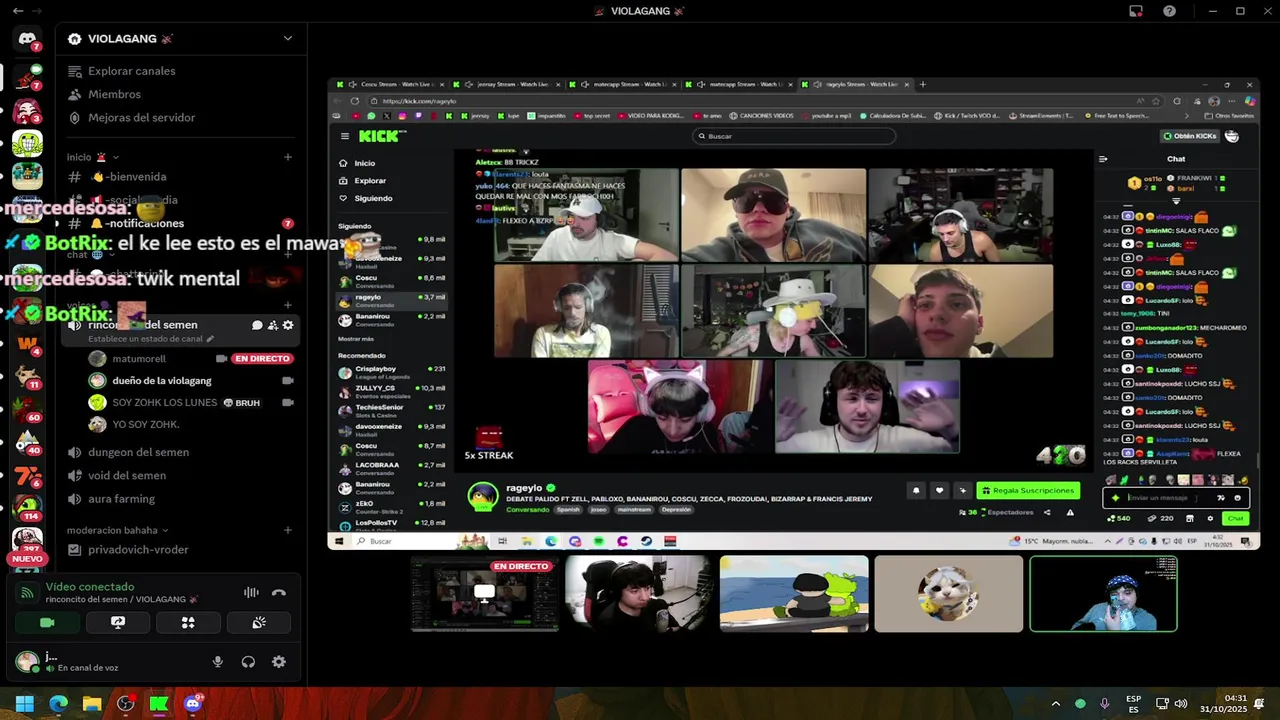Open the green trollface server icon
The height and width of the screenshot is (720, 1280).
click(x=27, y=143)
